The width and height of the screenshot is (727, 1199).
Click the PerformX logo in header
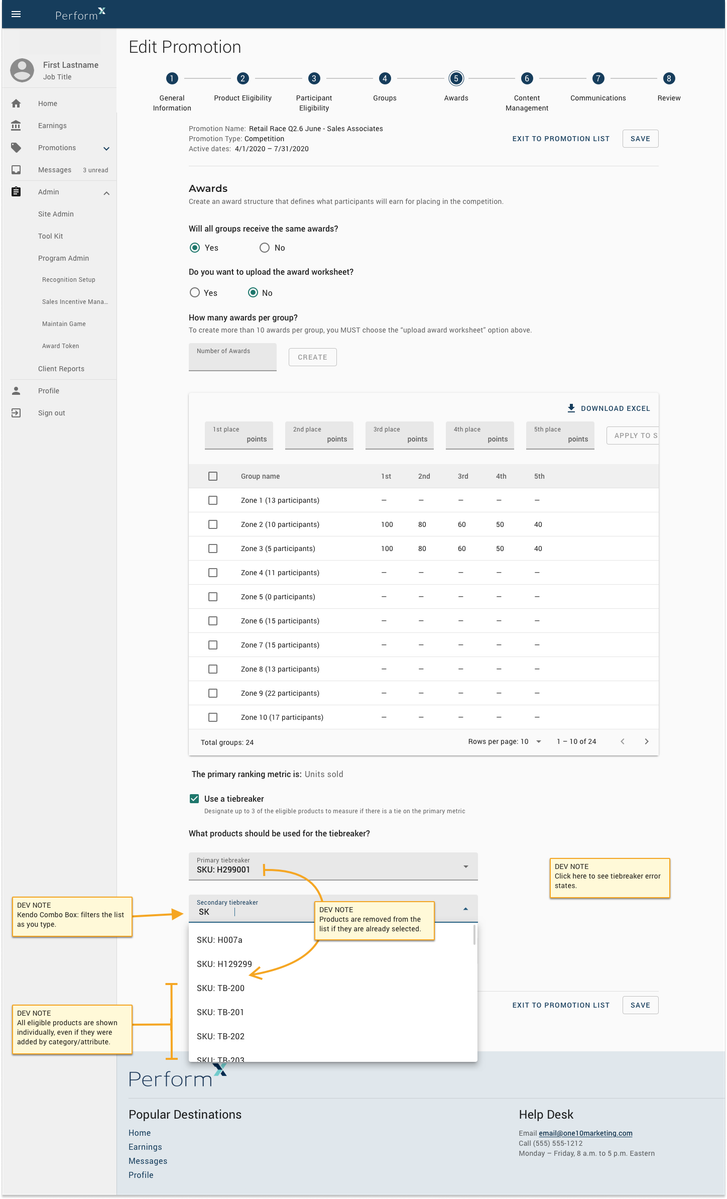pyautogui.click(x=80, y=15)
